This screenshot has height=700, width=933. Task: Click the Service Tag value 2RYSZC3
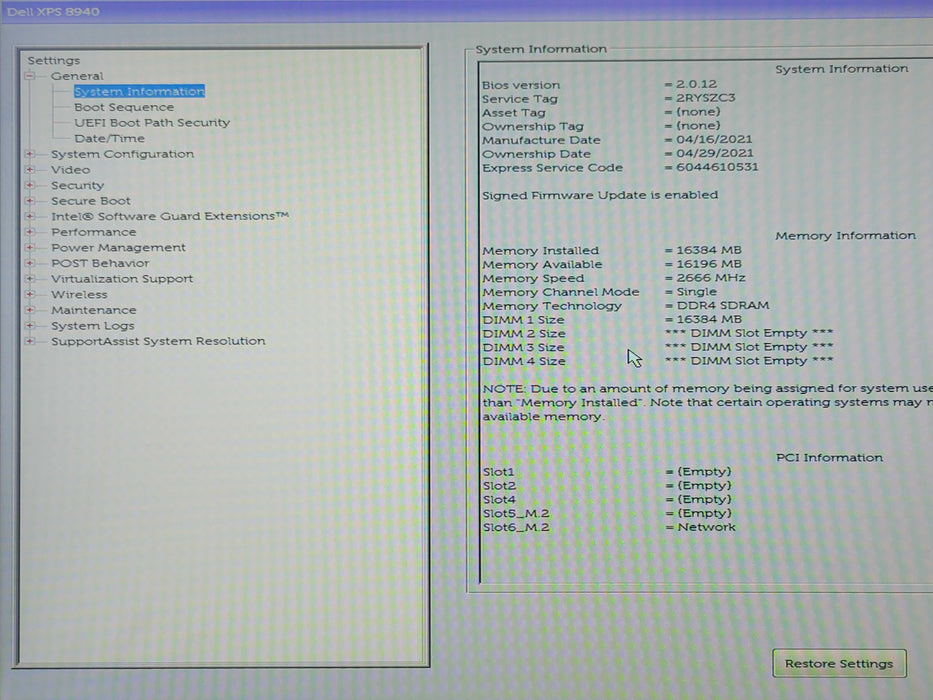pyautogui.click(x=706, y=98)
